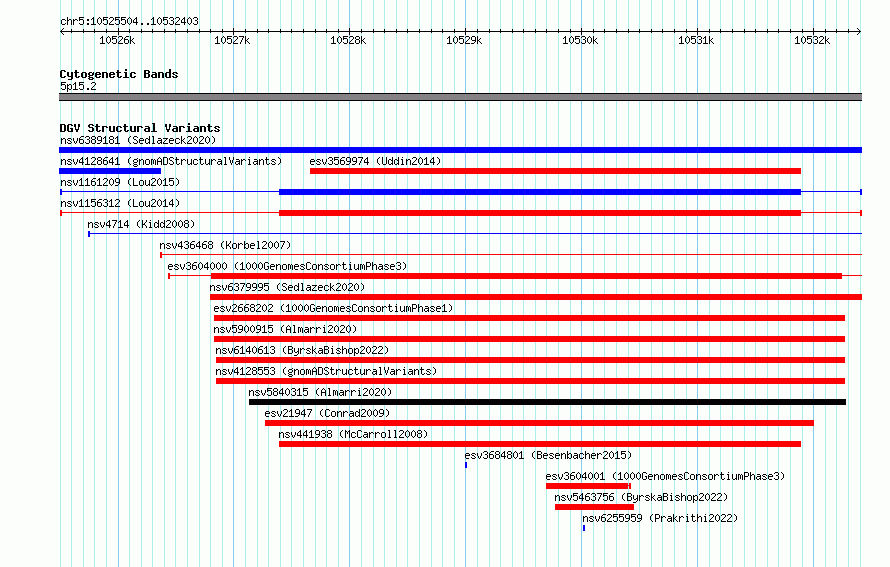Click the black nsv5840315 variant bar

tap(547, 402)
